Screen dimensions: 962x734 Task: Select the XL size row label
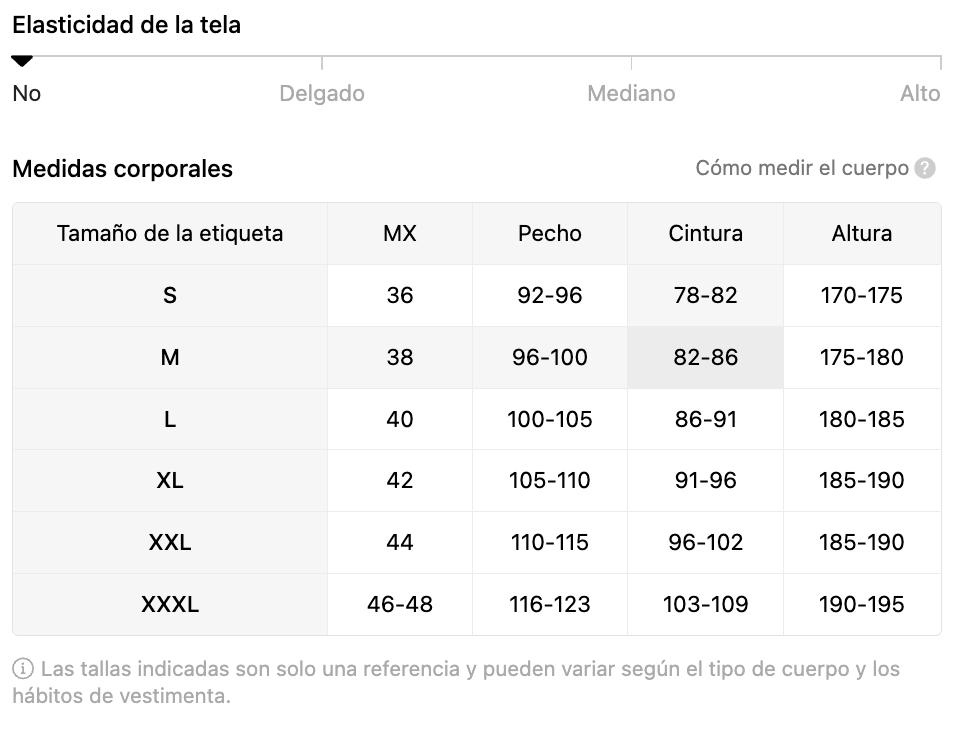[x=170, y=481]
